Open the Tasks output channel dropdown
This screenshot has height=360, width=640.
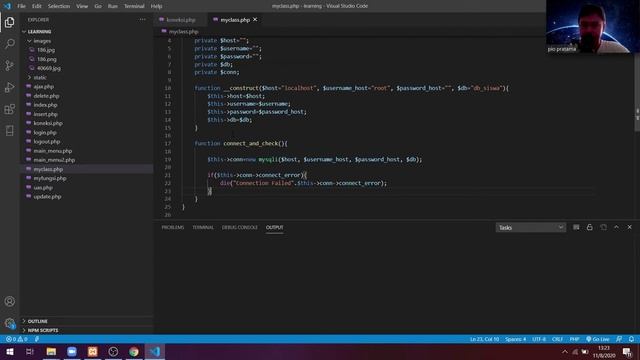(531, 227)
